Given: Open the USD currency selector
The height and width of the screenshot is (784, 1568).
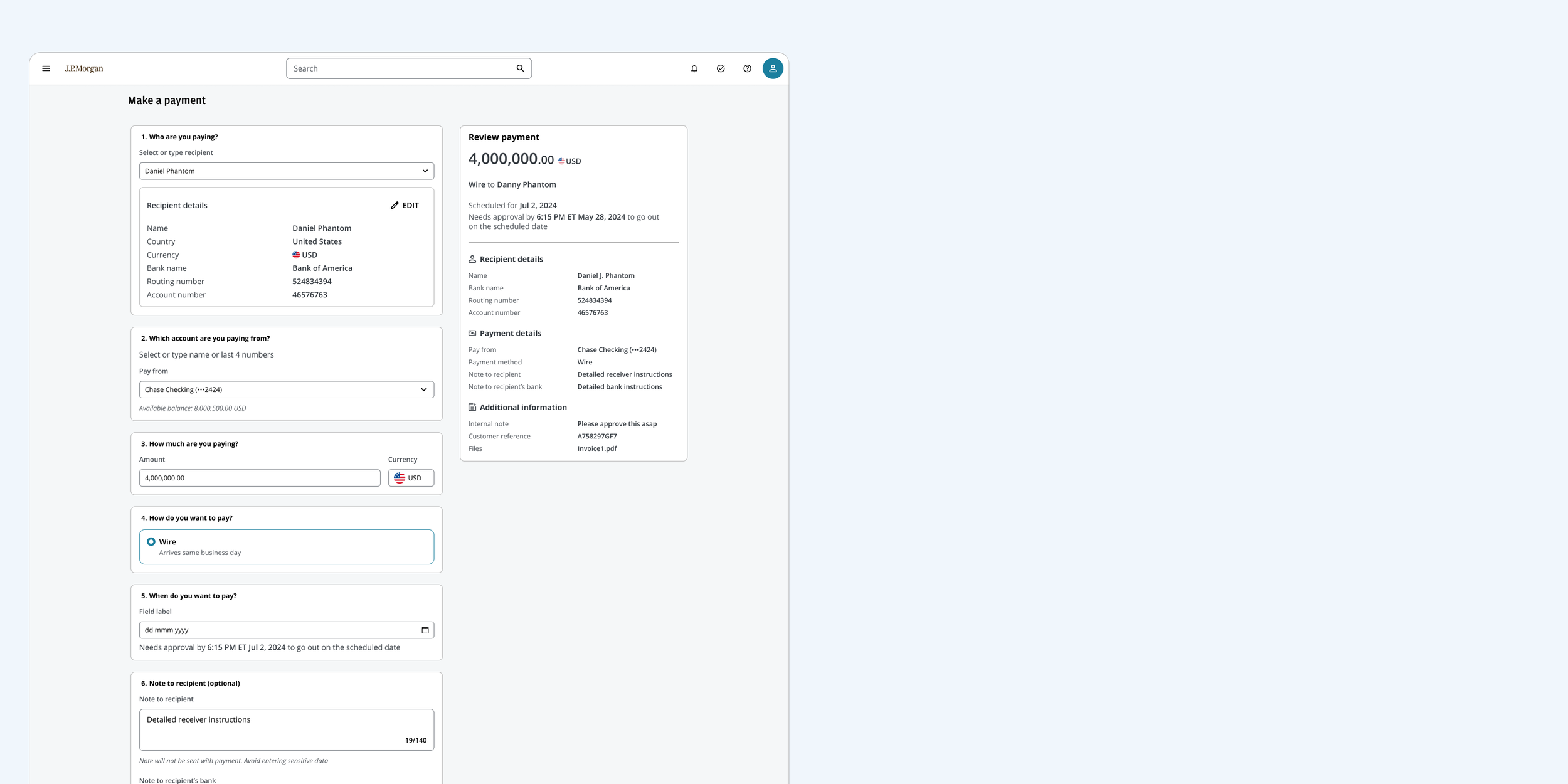Looking at the screenshot, I should coord(411,478).
